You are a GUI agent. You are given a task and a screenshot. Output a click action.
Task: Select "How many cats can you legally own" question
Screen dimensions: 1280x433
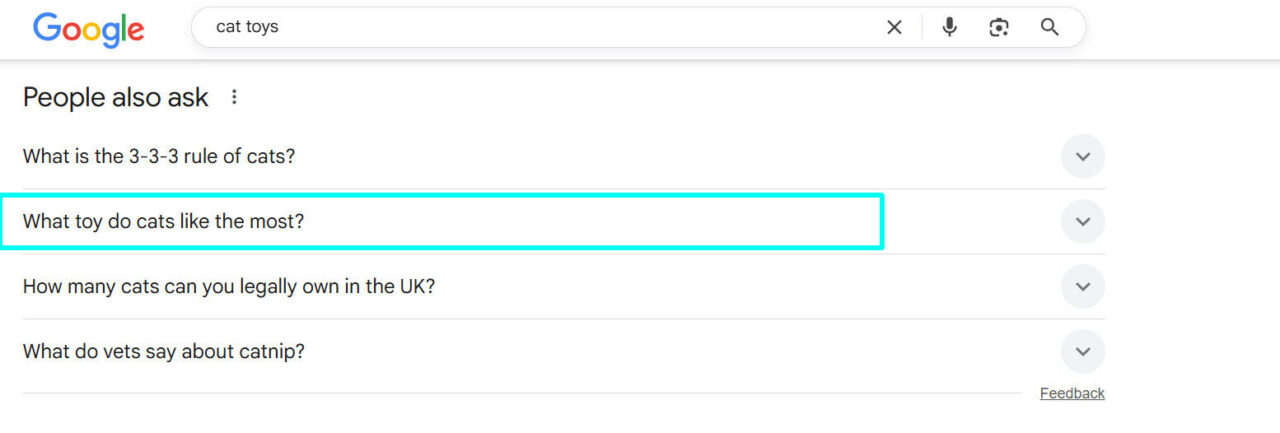(x=229, y=287)
